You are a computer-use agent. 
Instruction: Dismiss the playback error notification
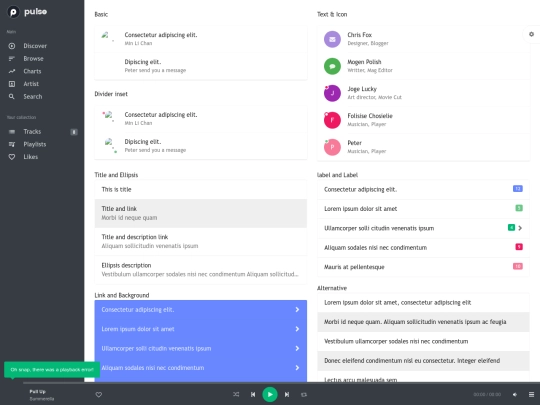[52, 370]
